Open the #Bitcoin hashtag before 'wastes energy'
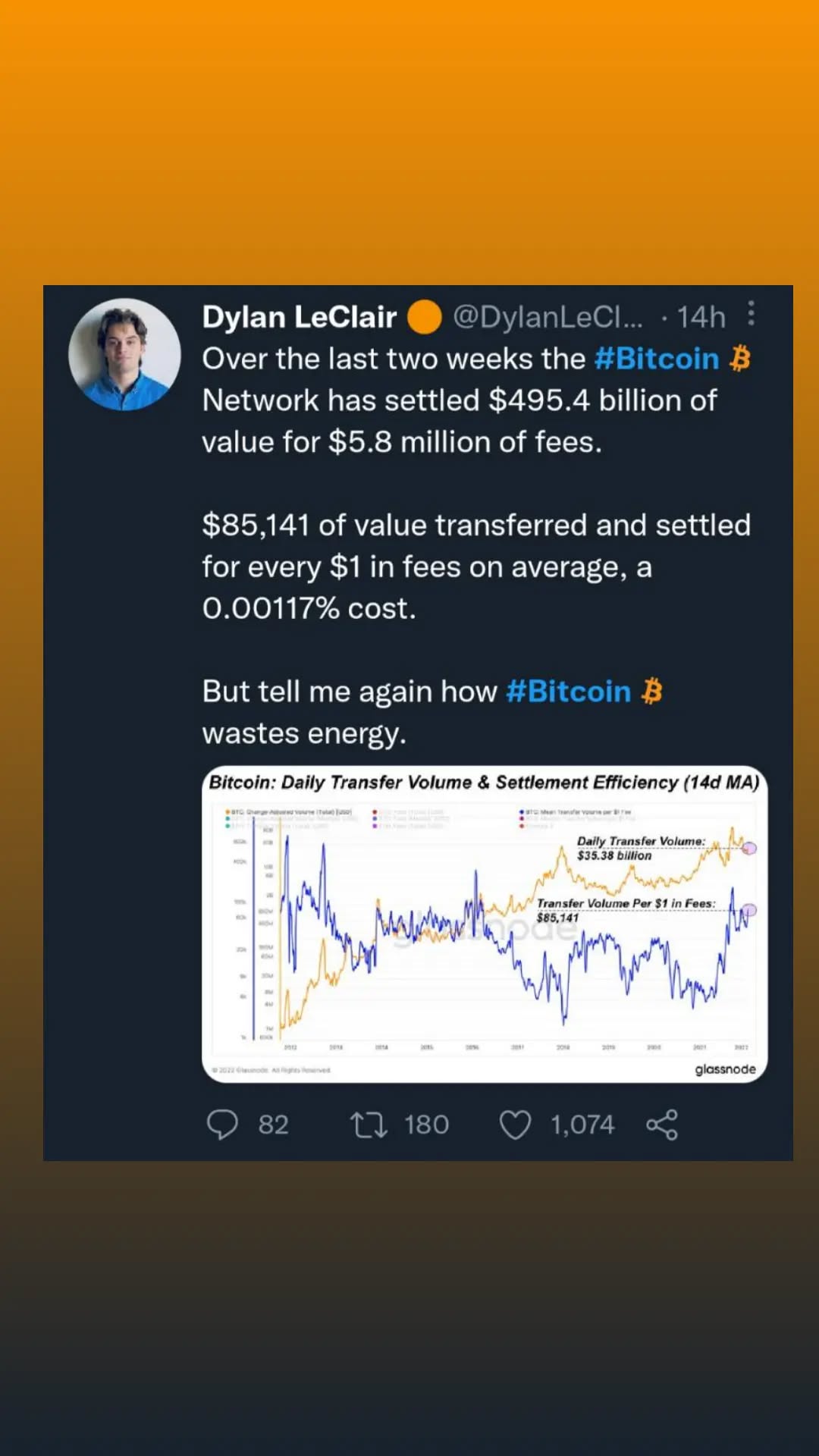819x1456 pixels. point(568,692)
